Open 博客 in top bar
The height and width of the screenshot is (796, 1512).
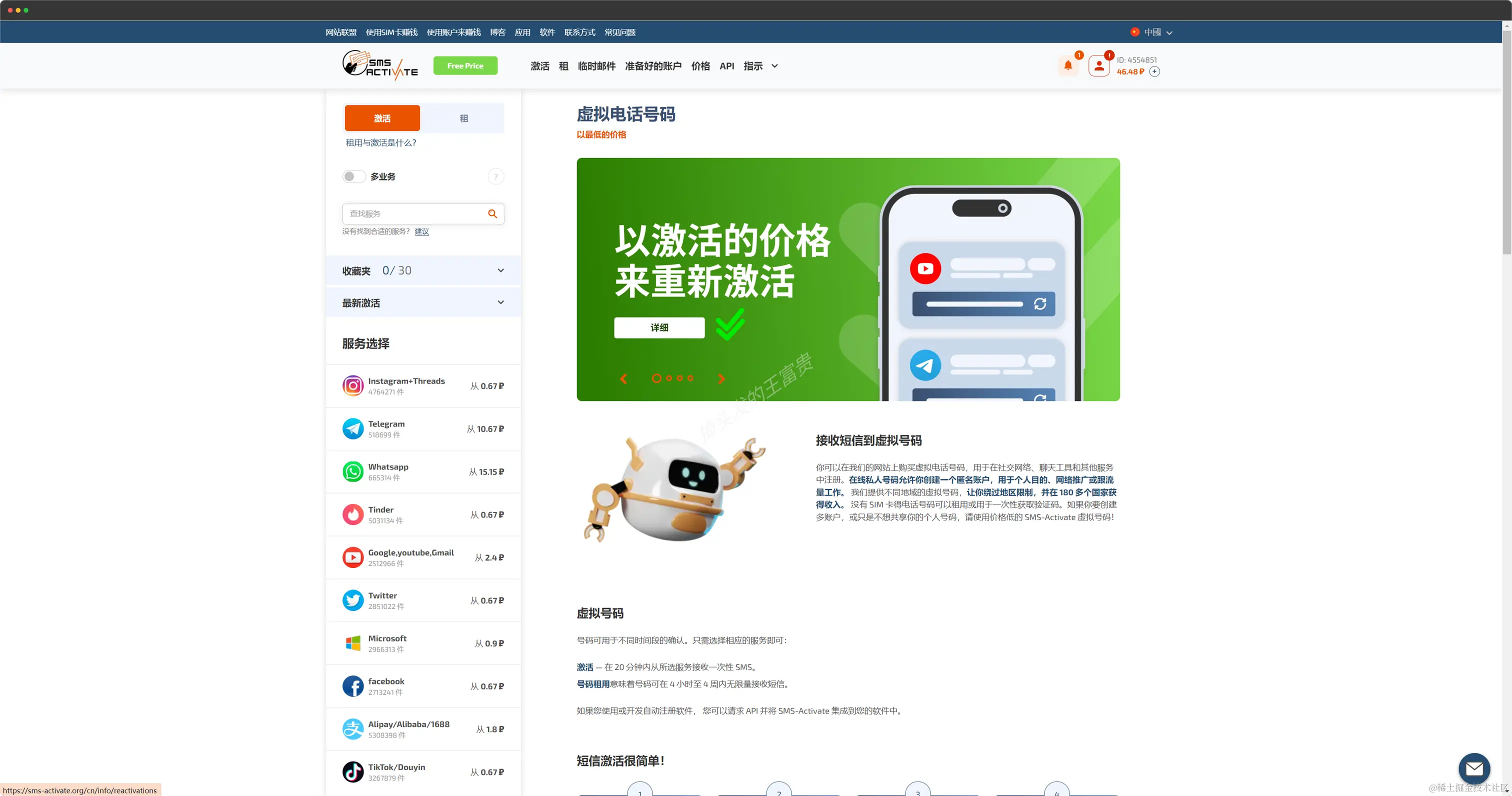point(497,32)
